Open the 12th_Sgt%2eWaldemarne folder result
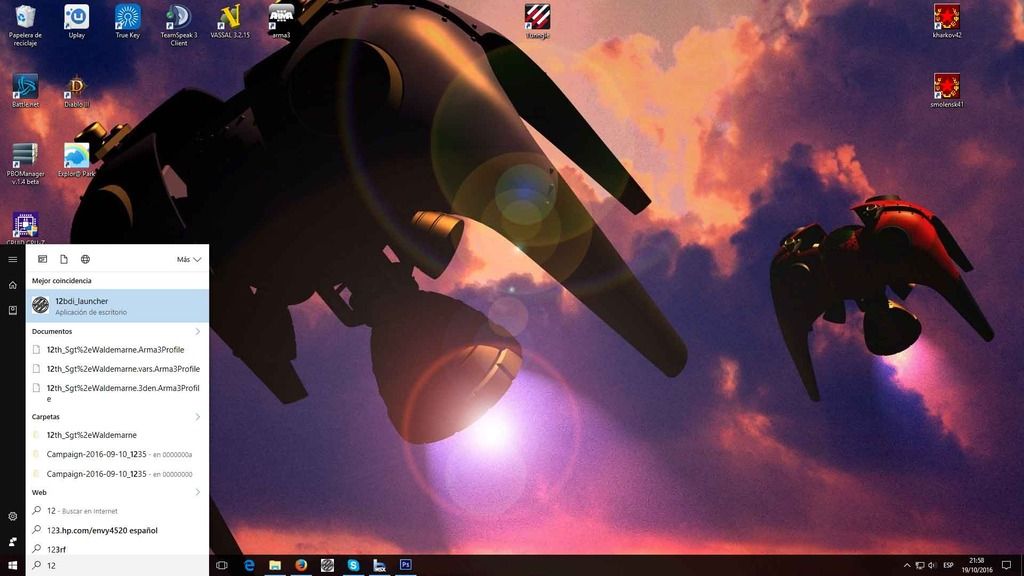This screenshot has height=576, width=1024. tap(118, 435)
